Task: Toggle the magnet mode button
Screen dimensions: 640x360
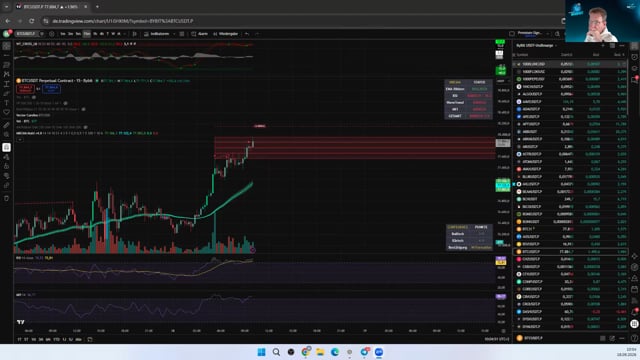Action: click(x=7, y=147)
